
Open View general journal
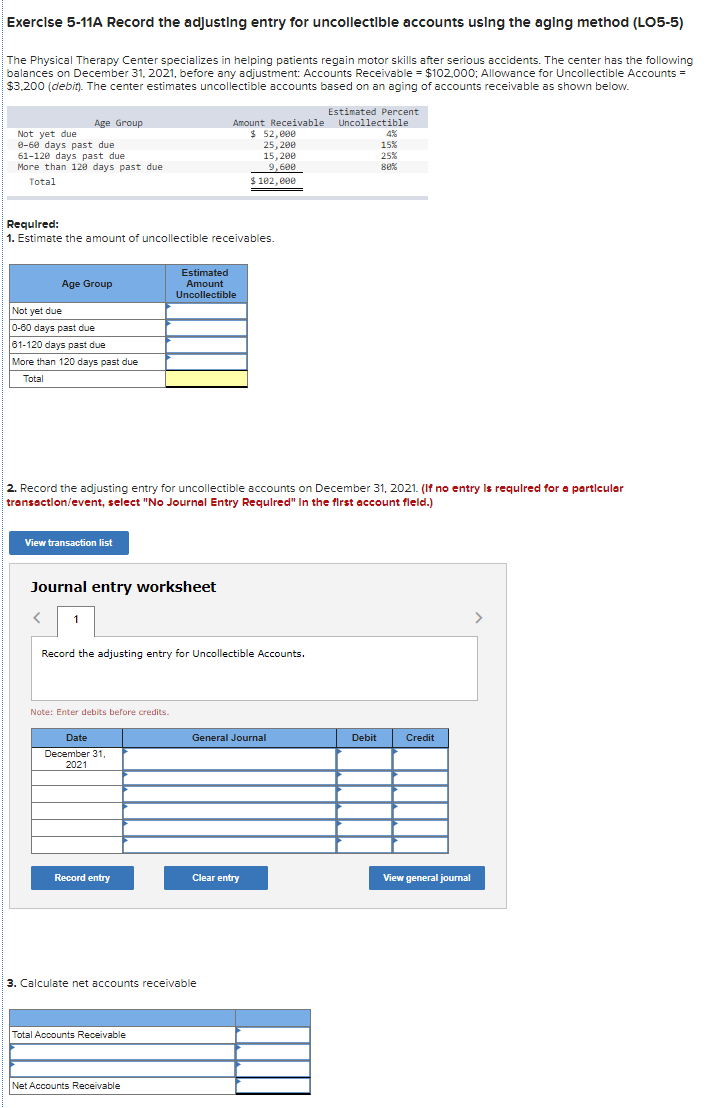(427, 878)
